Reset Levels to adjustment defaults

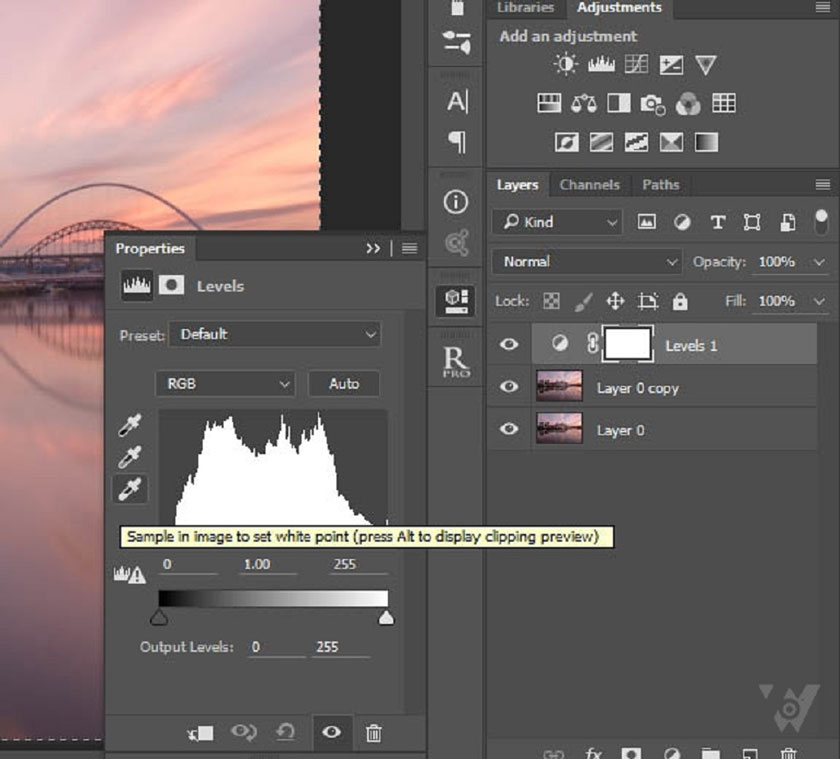(286, 732)
